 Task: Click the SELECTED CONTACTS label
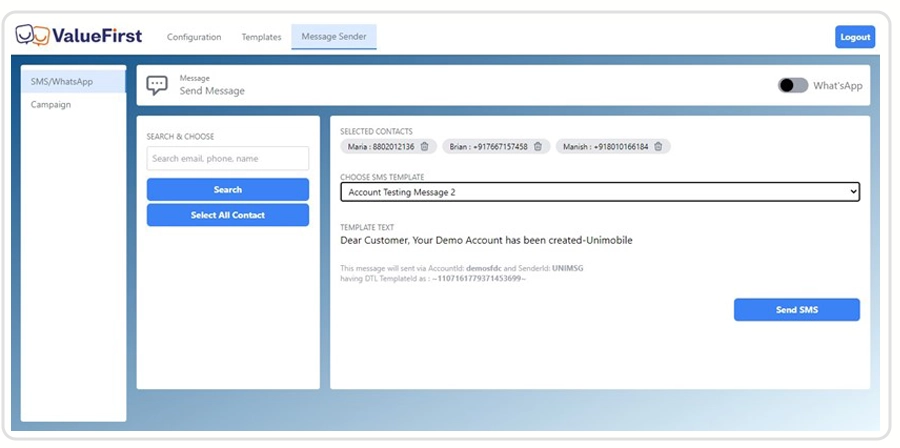(377, 131)
